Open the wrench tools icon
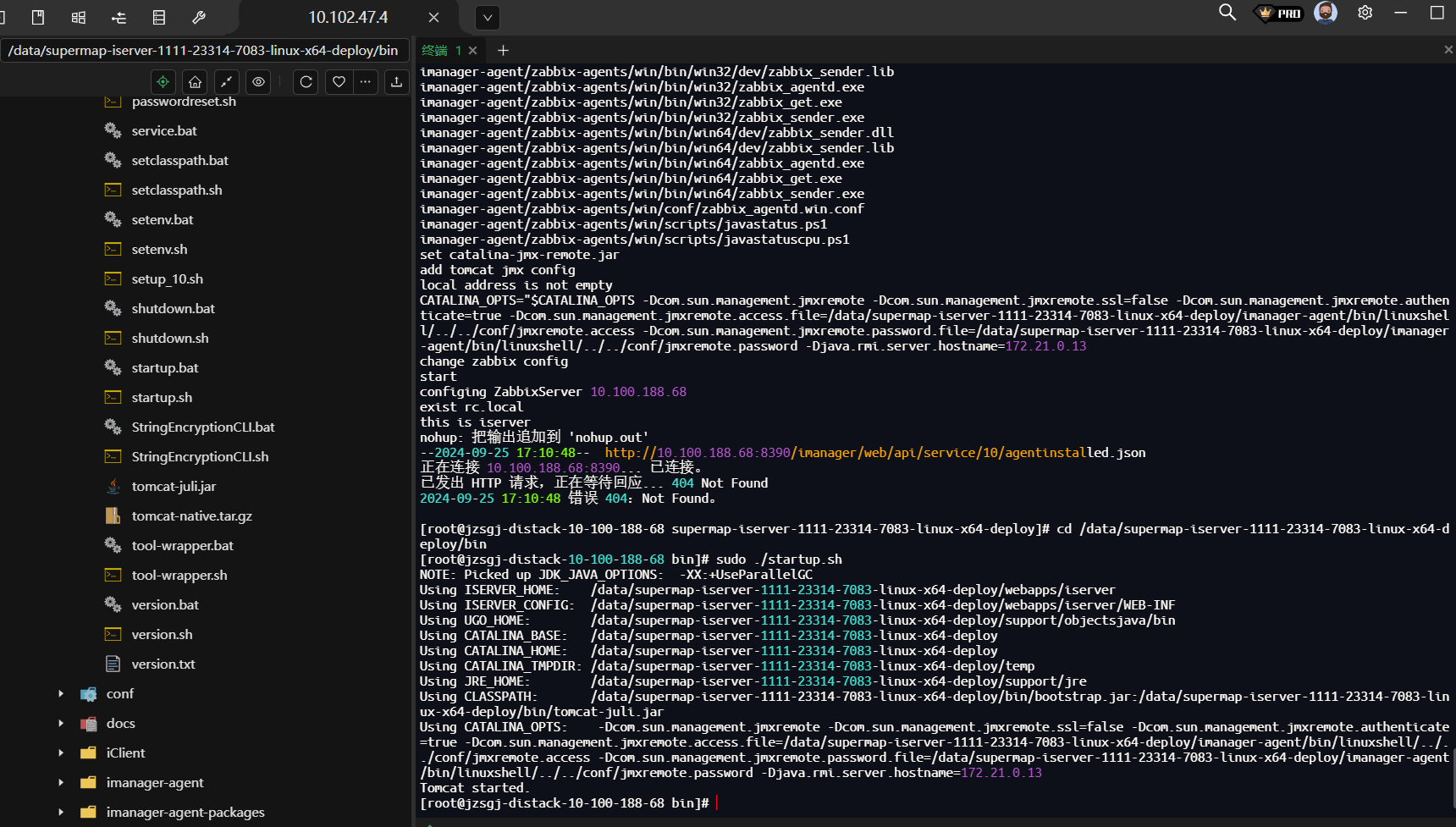 [199, 17]
